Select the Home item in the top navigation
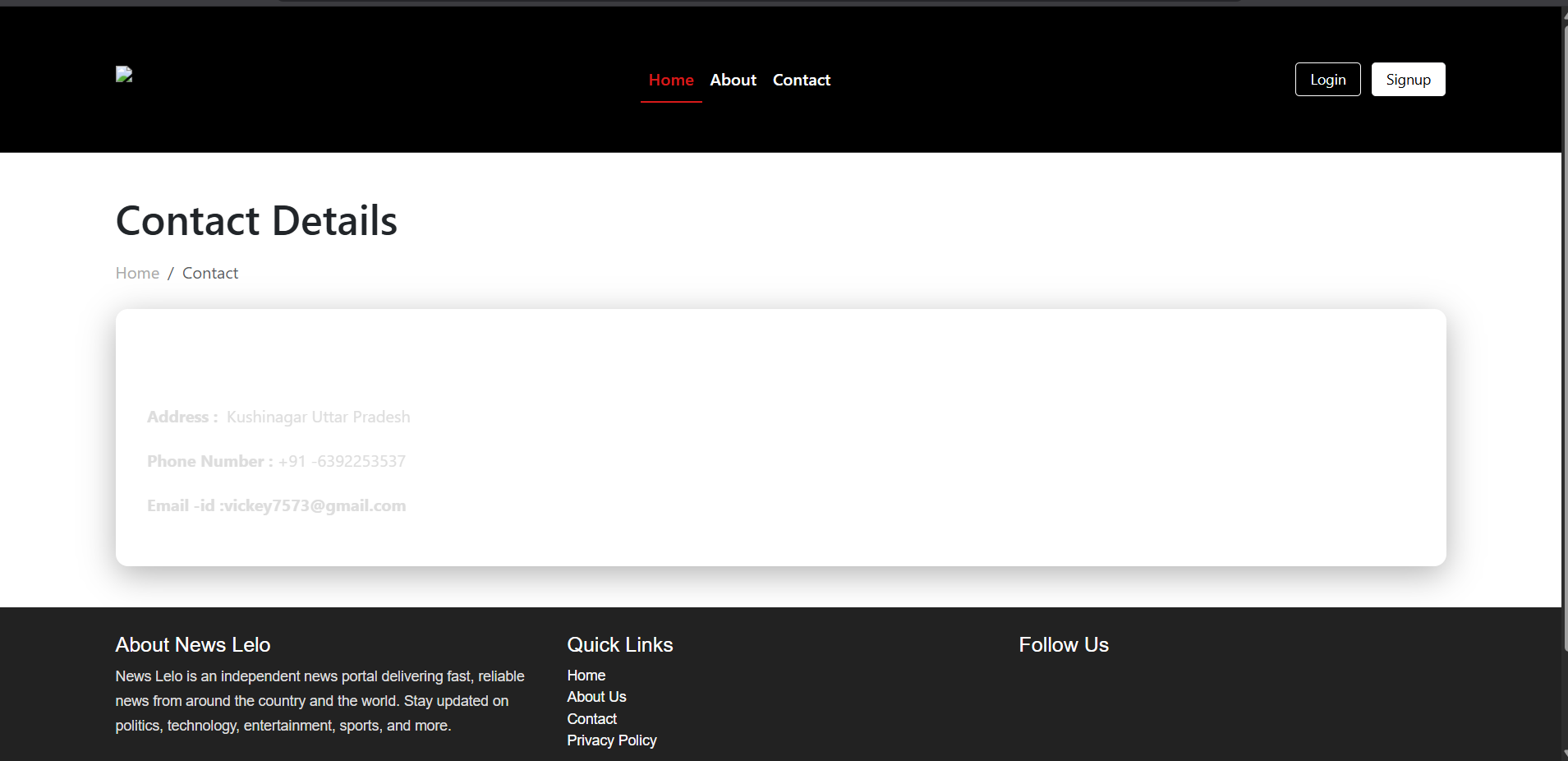The width and height of the screenshot is (1568, 761). coord(670,80)
